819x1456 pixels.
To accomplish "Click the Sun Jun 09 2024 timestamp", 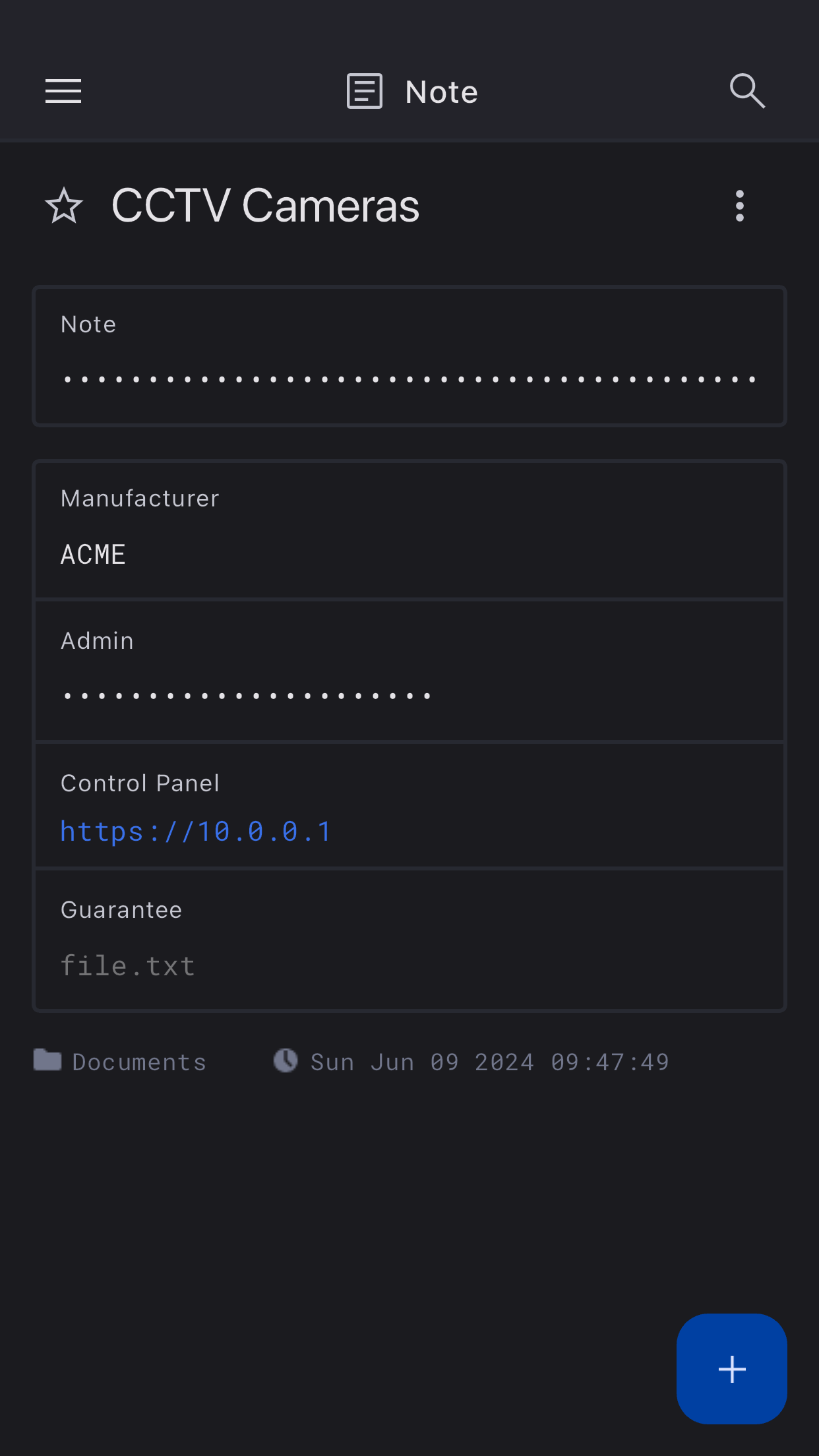I will coord(490,1062).
